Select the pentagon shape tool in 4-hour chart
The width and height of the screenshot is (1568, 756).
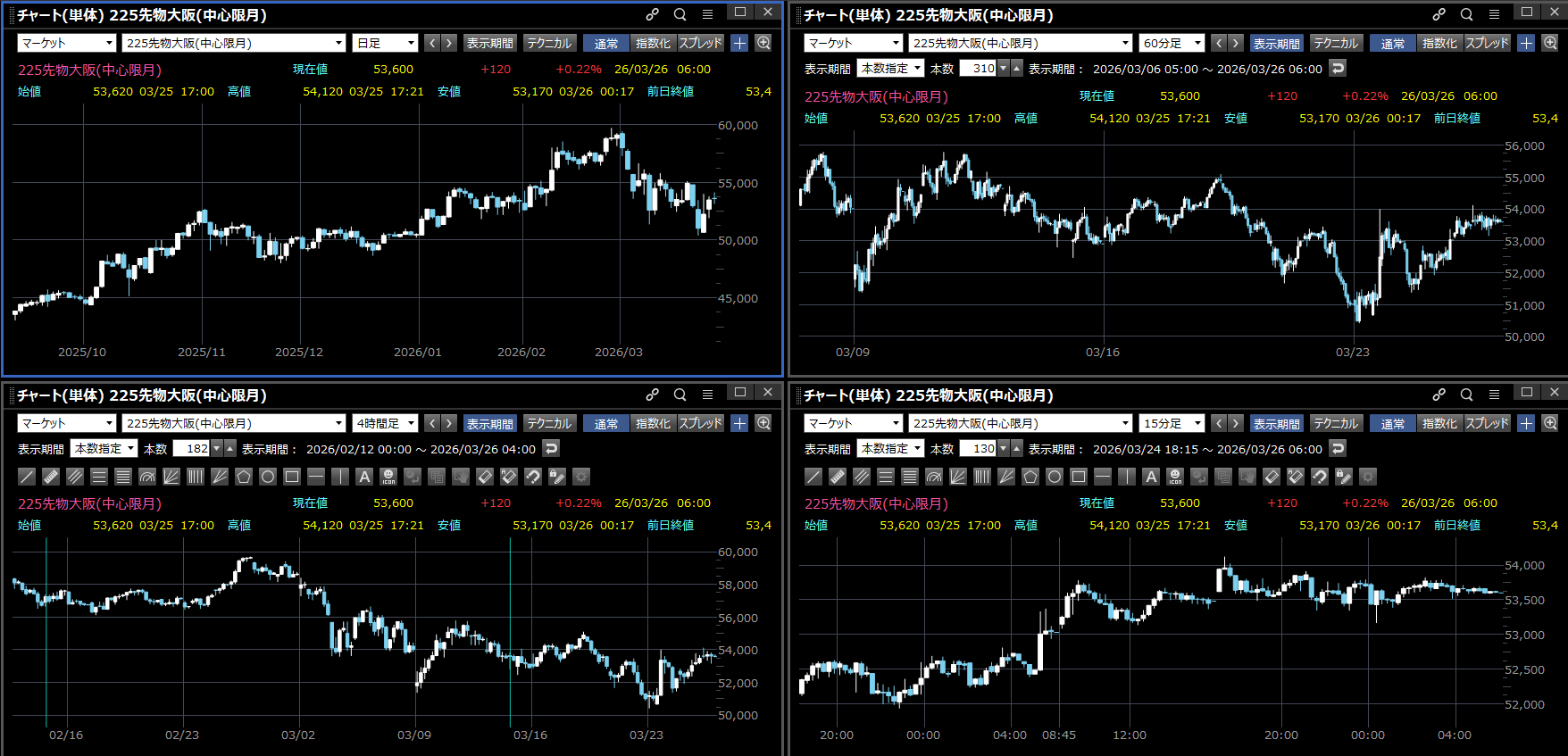click(244, 477)
